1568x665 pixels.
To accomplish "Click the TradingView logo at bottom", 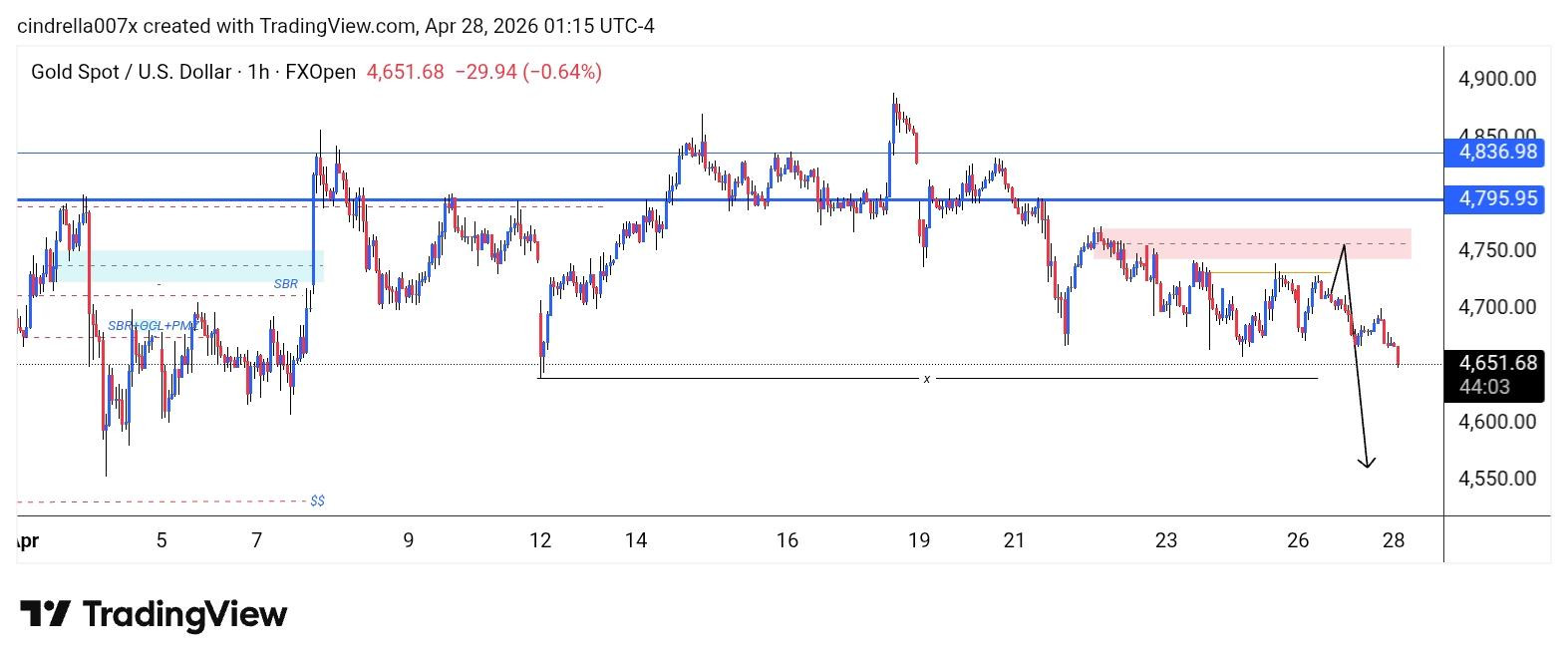I will coord(154,614).
